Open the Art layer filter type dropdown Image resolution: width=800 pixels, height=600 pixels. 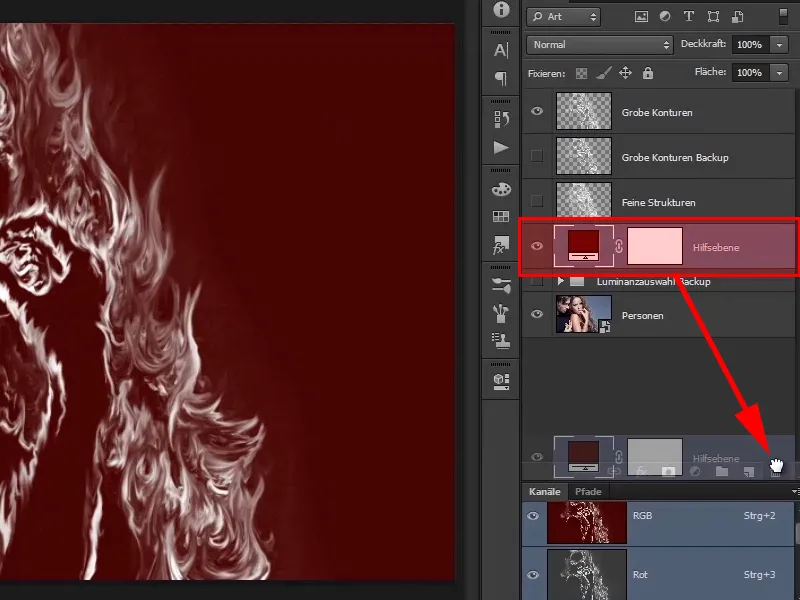click(x=564, y=17)
